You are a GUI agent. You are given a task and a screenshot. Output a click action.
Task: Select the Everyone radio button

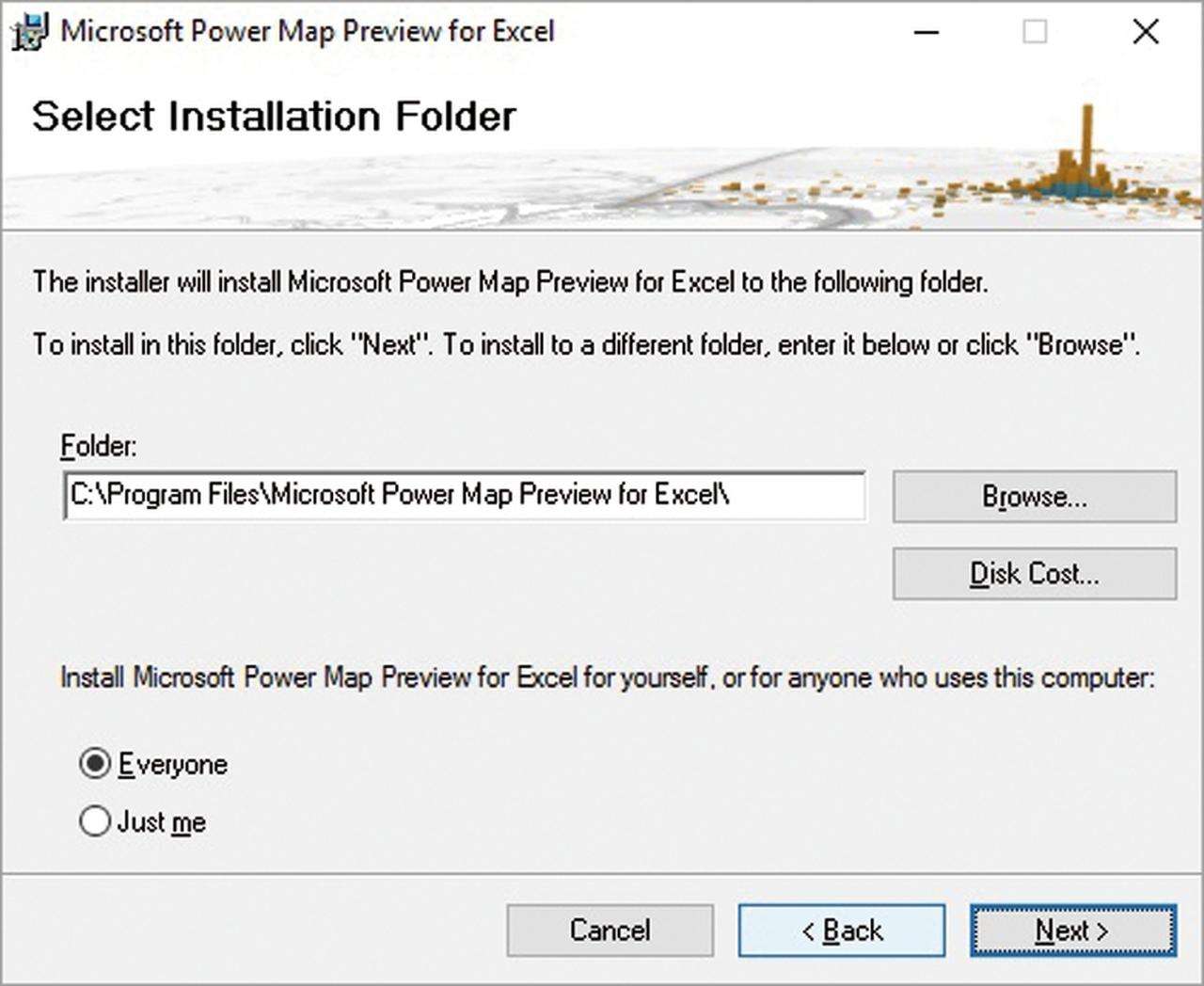(95, 763)
